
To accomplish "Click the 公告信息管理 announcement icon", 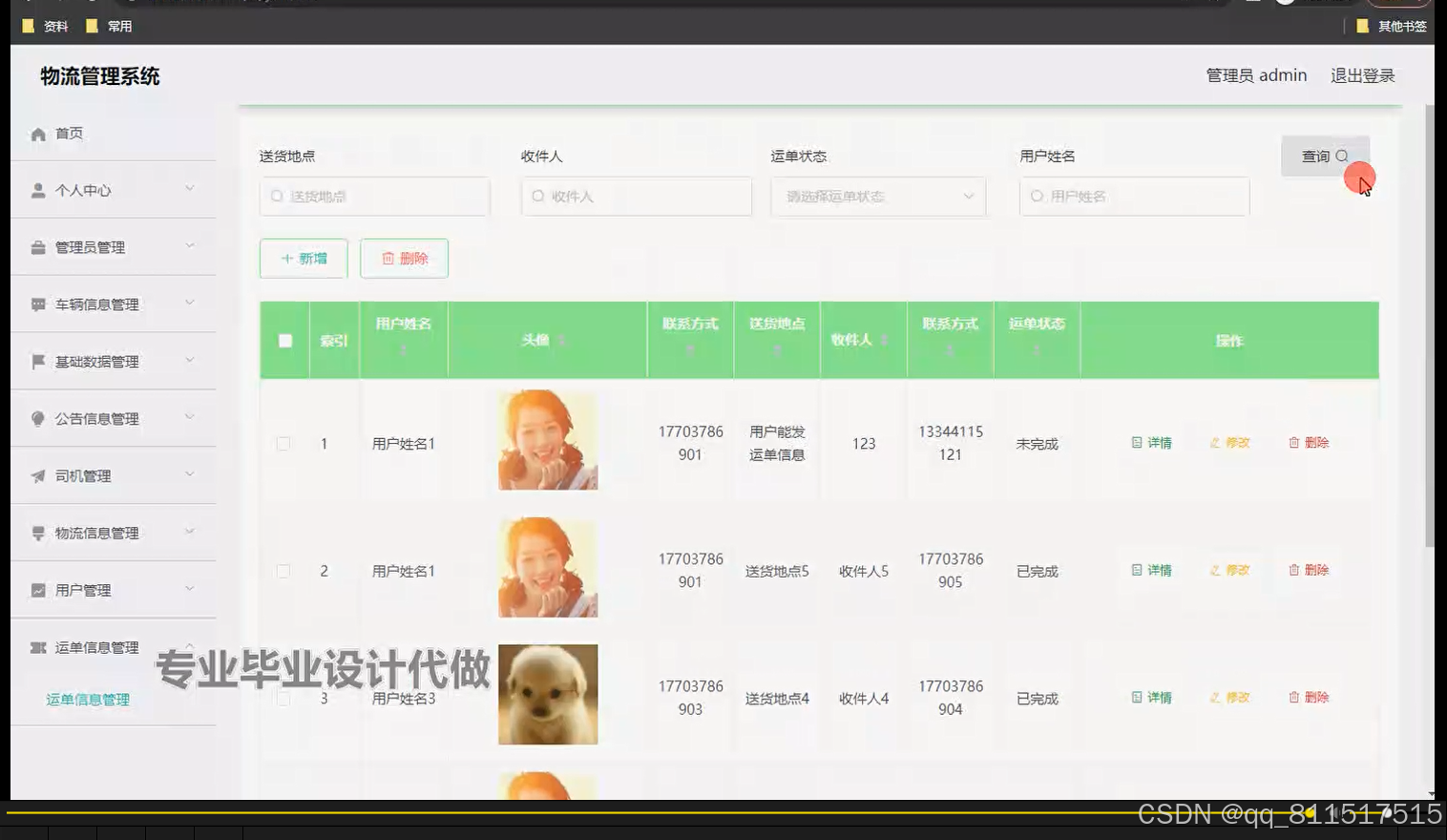I will click(36, 418).
